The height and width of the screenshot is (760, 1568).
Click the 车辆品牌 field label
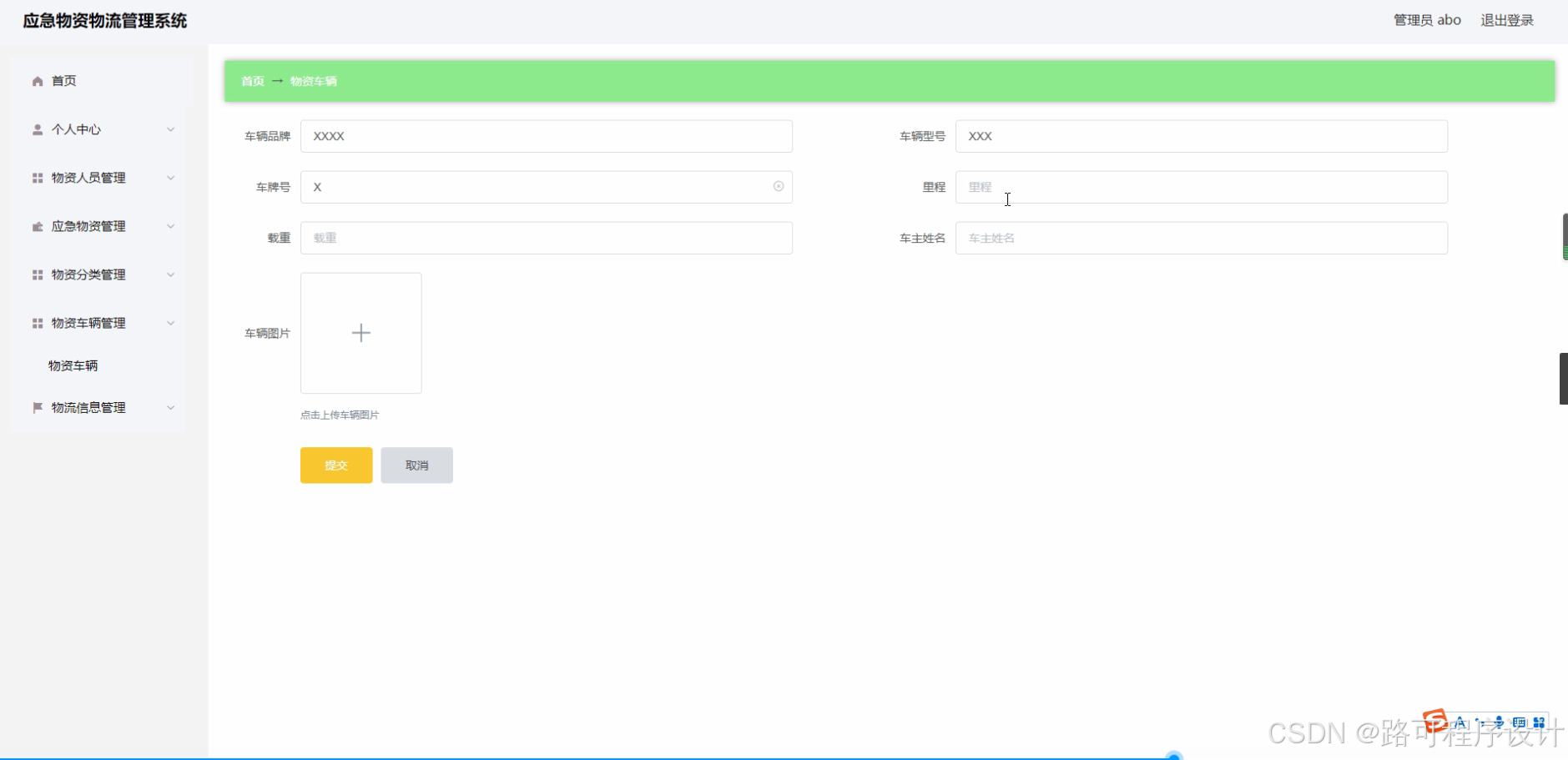267,136
